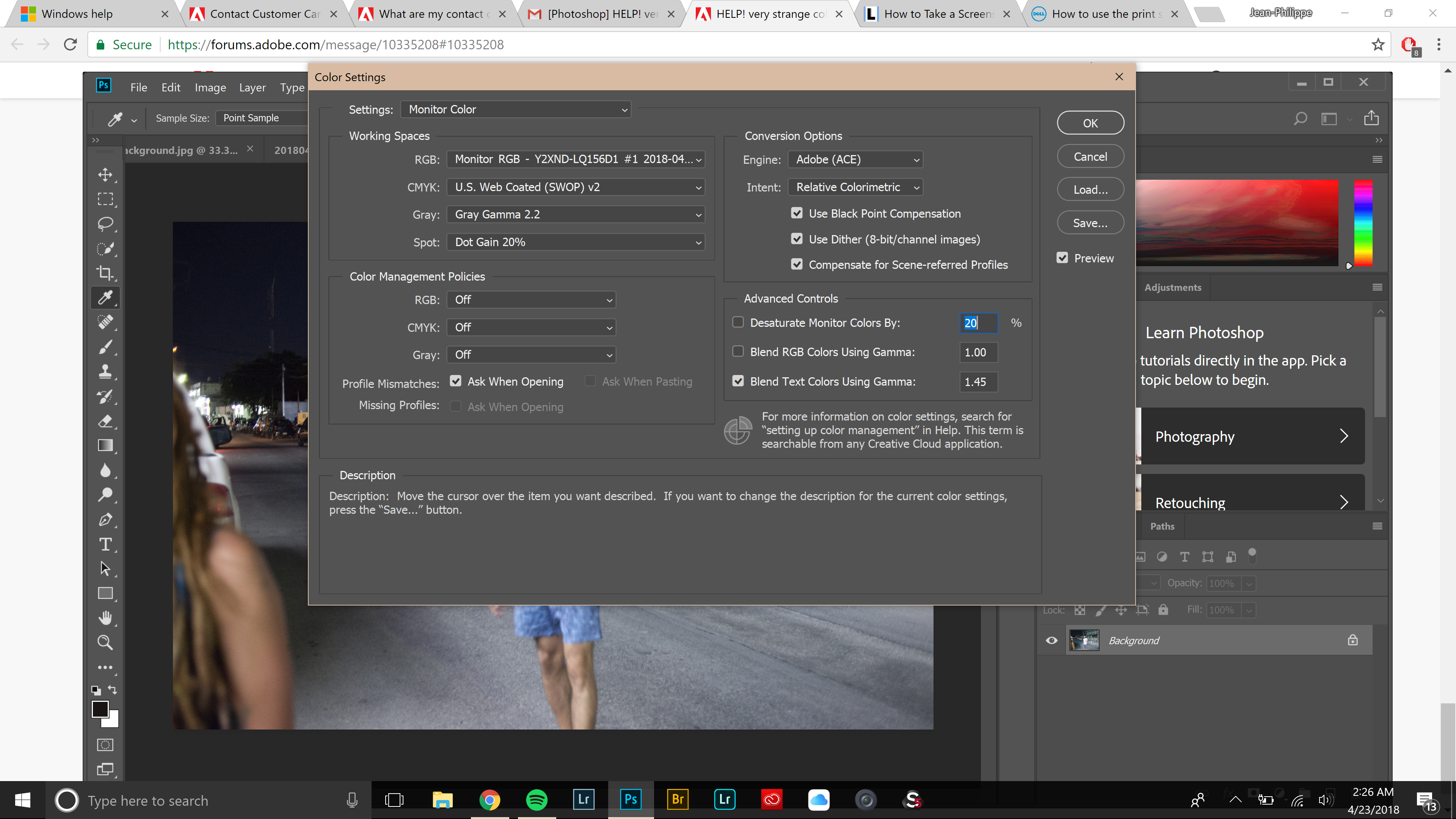
Task: Uncheck Use Dither (8-bit/channel images)
Action: click(796, 239)
